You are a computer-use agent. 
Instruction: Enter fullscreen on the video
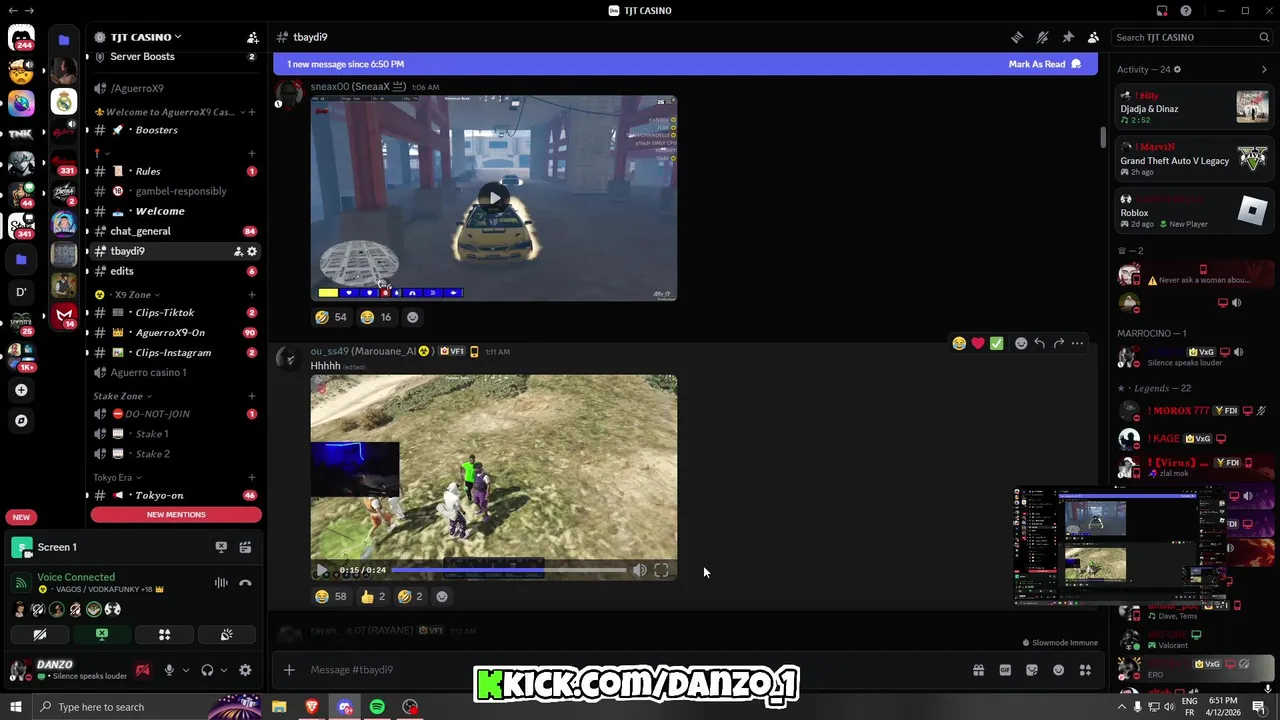coord(661,570)
